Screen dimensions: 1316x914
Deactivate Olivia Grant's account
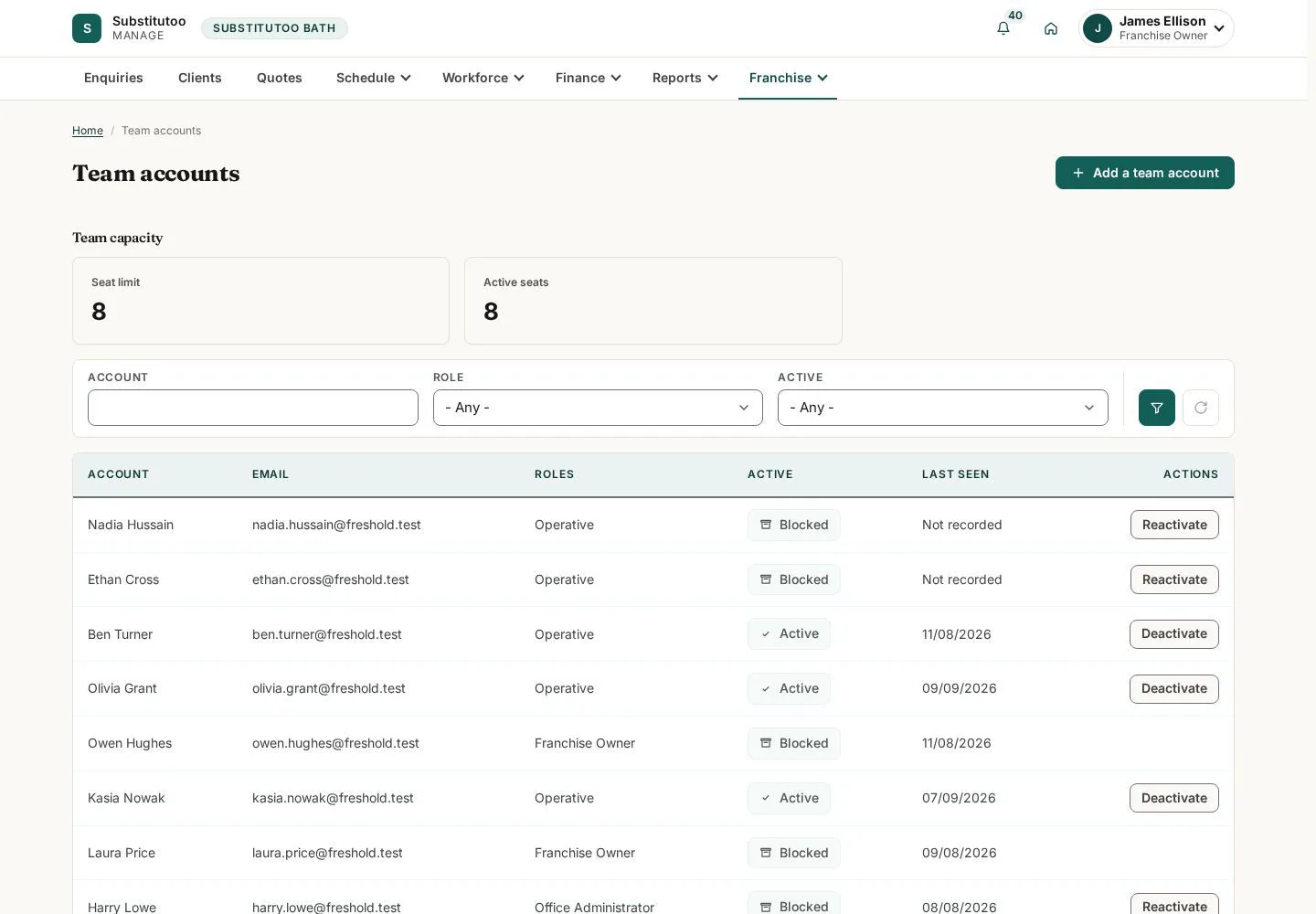click(x=1174, y=689)
